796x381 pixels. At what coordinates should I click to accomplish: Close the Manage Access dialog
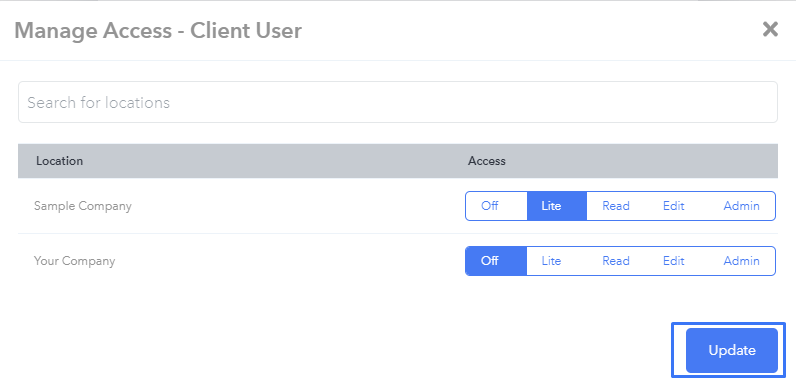point(770,29)
